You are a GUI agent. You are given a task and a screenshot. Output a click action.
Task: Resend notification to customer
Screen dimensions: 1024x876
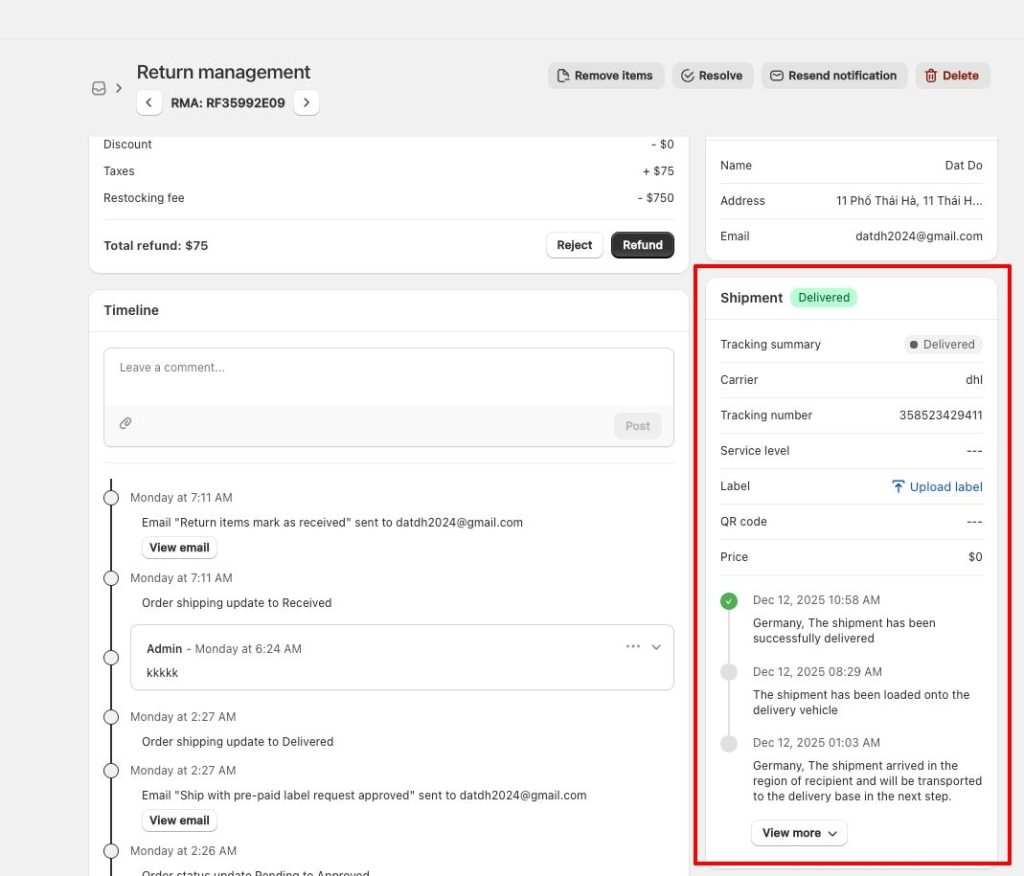(834, 76)
